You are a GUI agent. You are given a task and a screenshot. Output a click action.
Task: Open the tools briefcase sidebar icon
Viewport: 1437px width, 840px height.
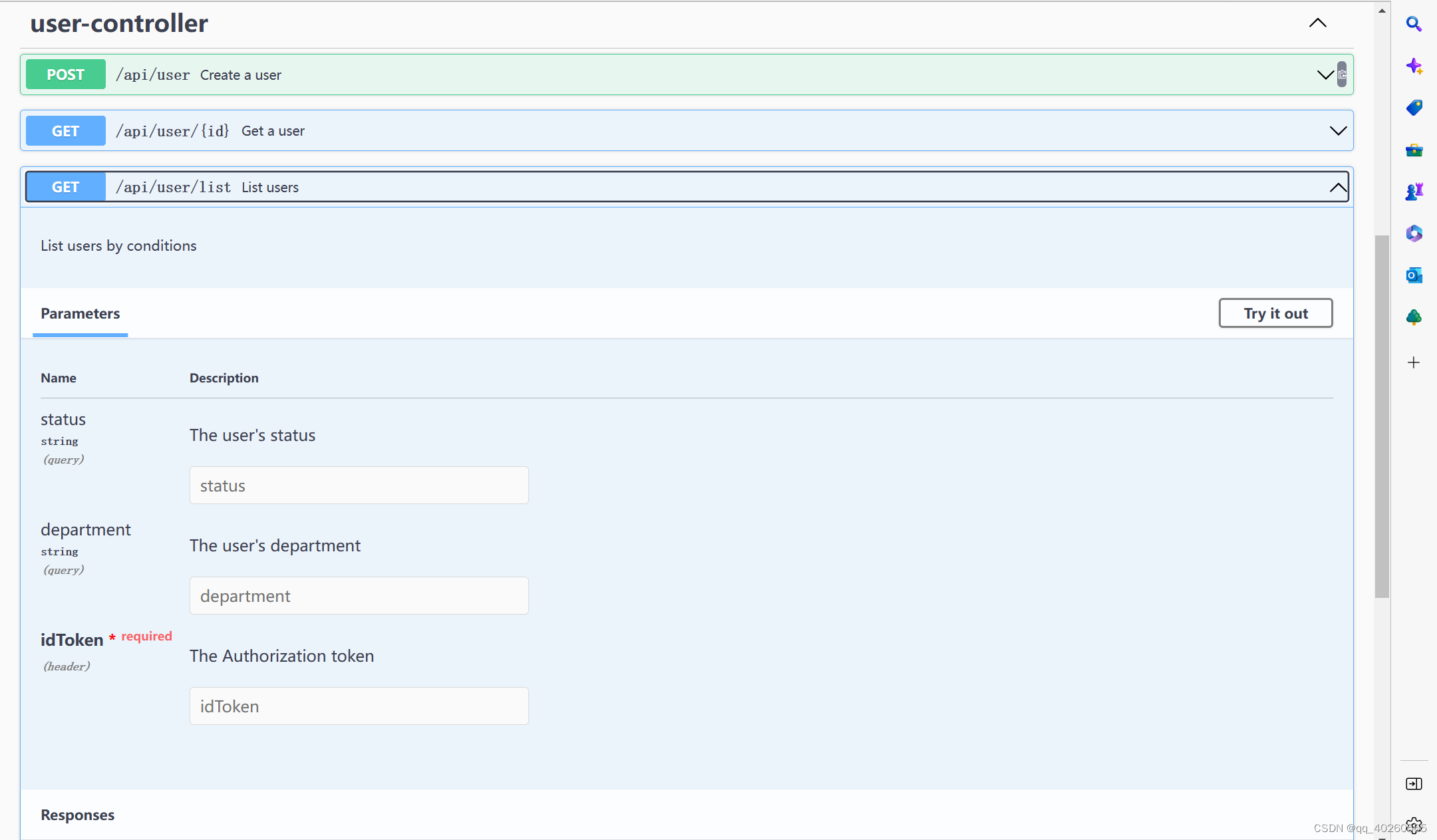point(1414,150)
